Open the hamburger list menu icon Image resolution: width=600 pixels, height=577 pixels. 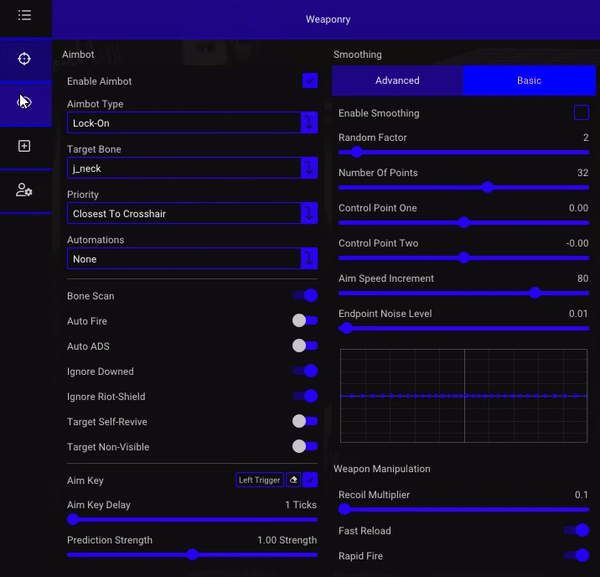(24, 15)
